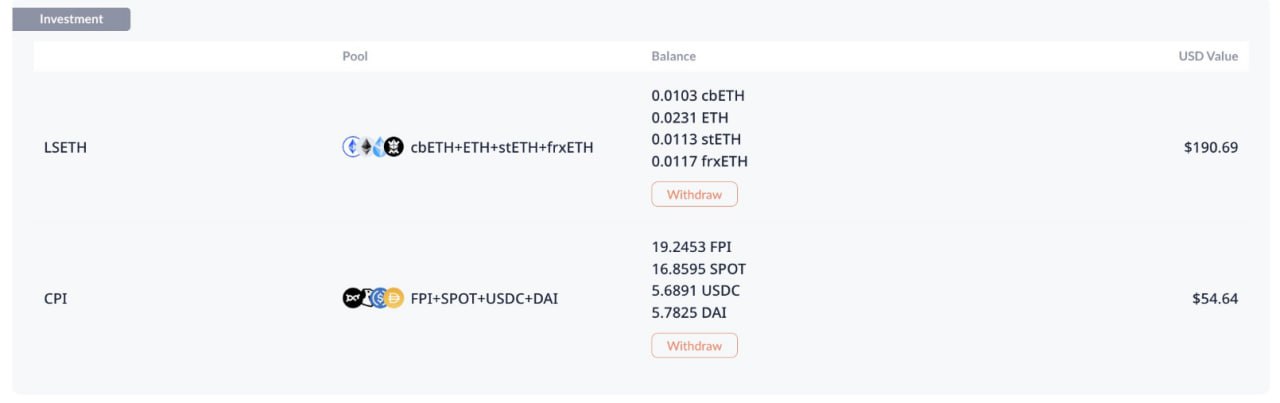Select the LSETH row name
The width and height of the screenshot is (1280, 403).
(66, 147)
